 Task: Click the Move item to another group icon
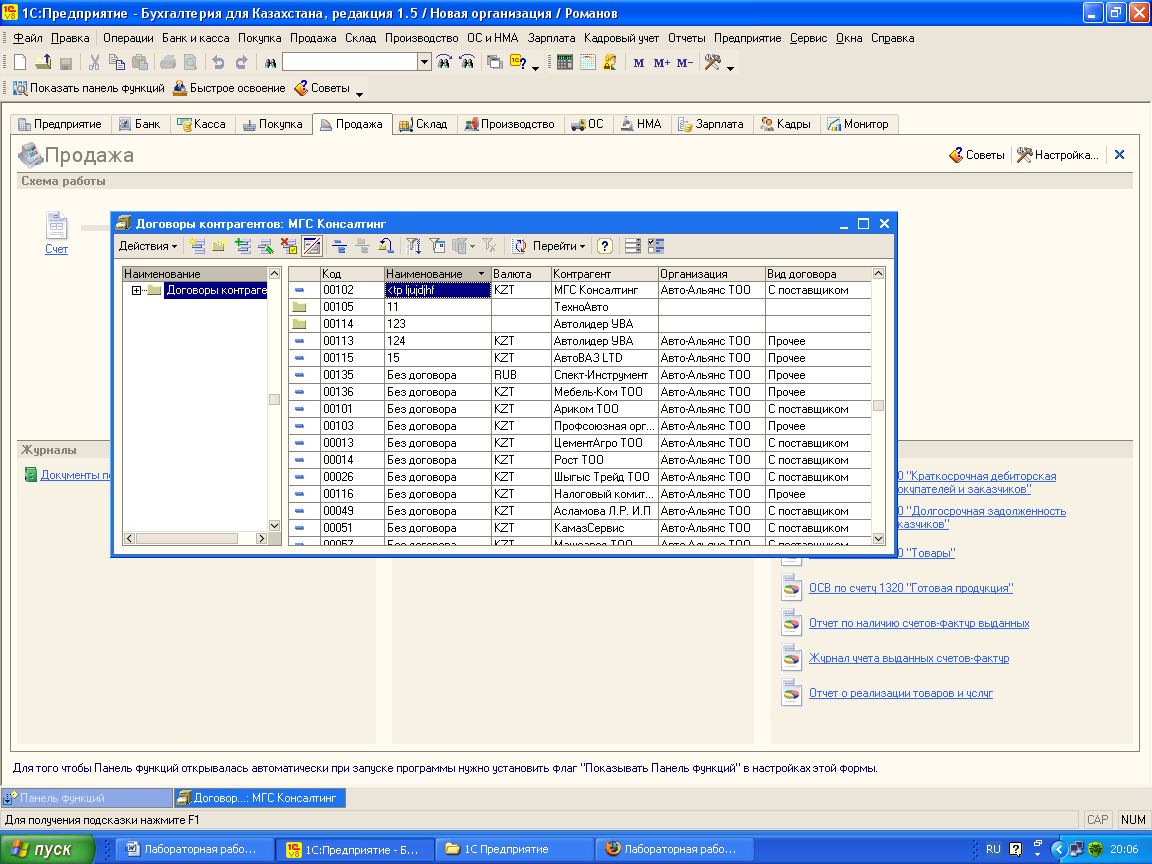(386, 246)
